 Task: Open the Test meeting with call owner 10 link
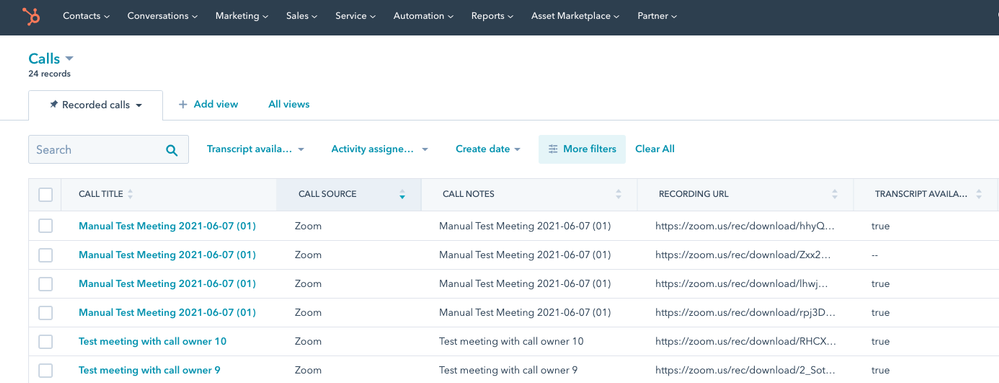click(x=152, y=342)
